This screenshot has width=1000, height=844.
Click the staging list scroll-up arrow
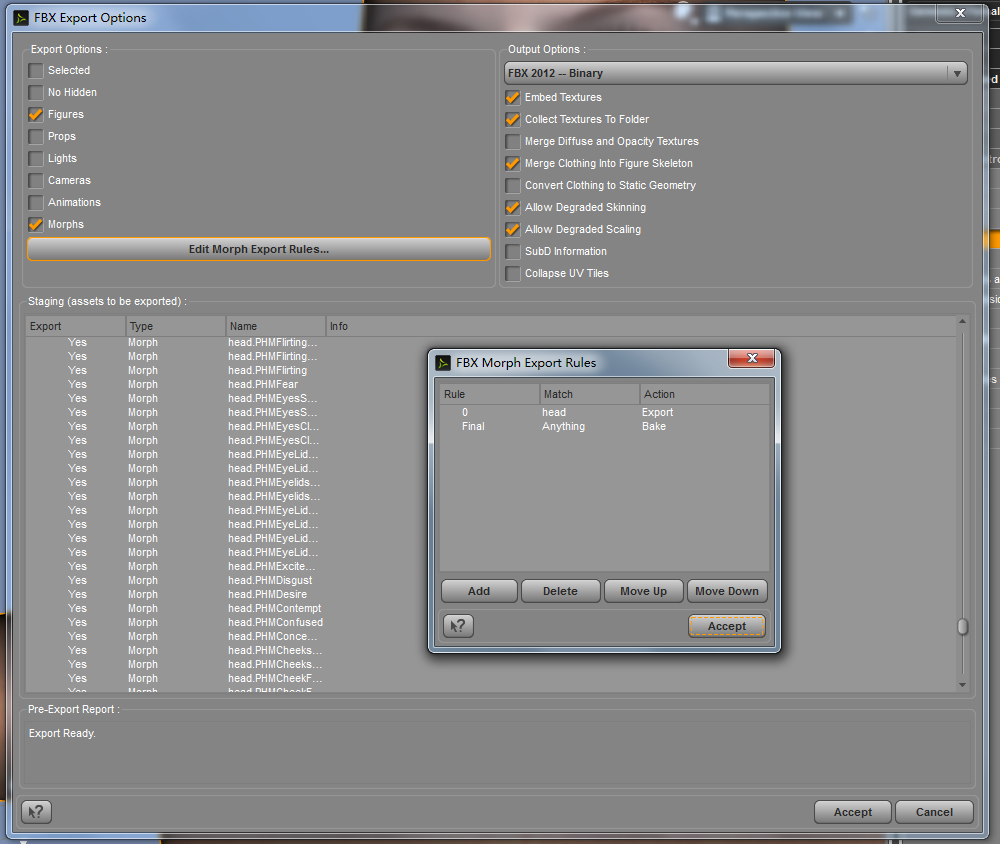[x=962, y=322]
